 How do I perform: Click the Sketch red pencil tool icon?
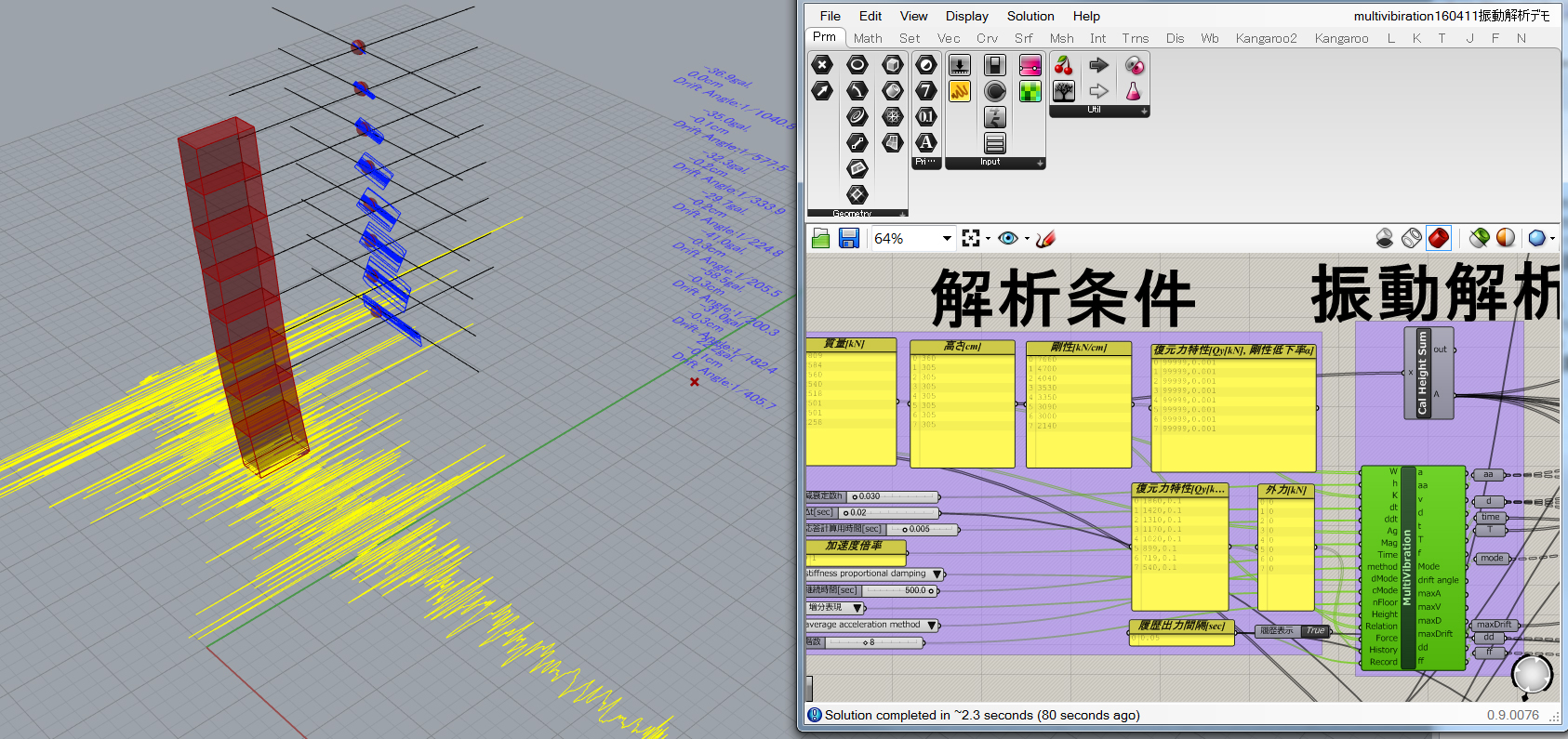pyautogui.click(x=1045, y=239)
